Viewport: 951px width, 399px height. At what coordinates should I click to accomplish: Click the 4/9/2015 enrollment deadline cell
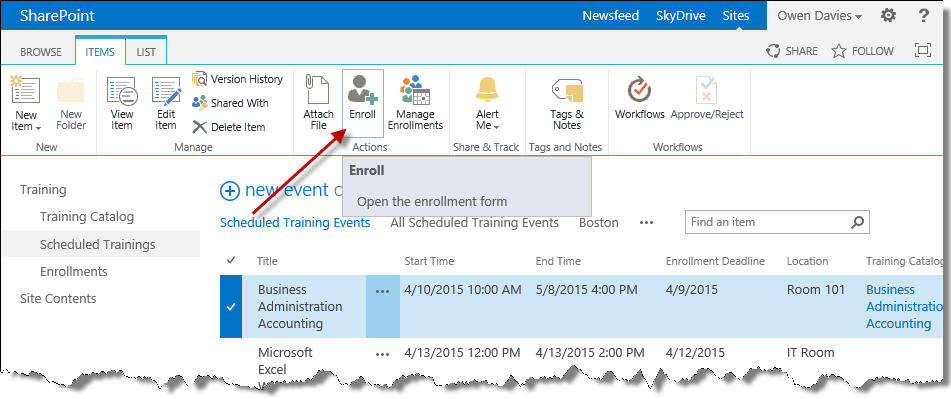click(691, 289)
